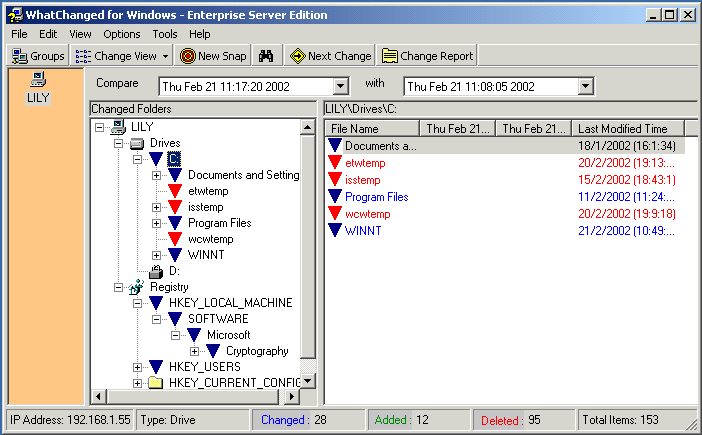Expand the isstemp tree folder
This screenshot has height=435, width=702.
[156, 208]
